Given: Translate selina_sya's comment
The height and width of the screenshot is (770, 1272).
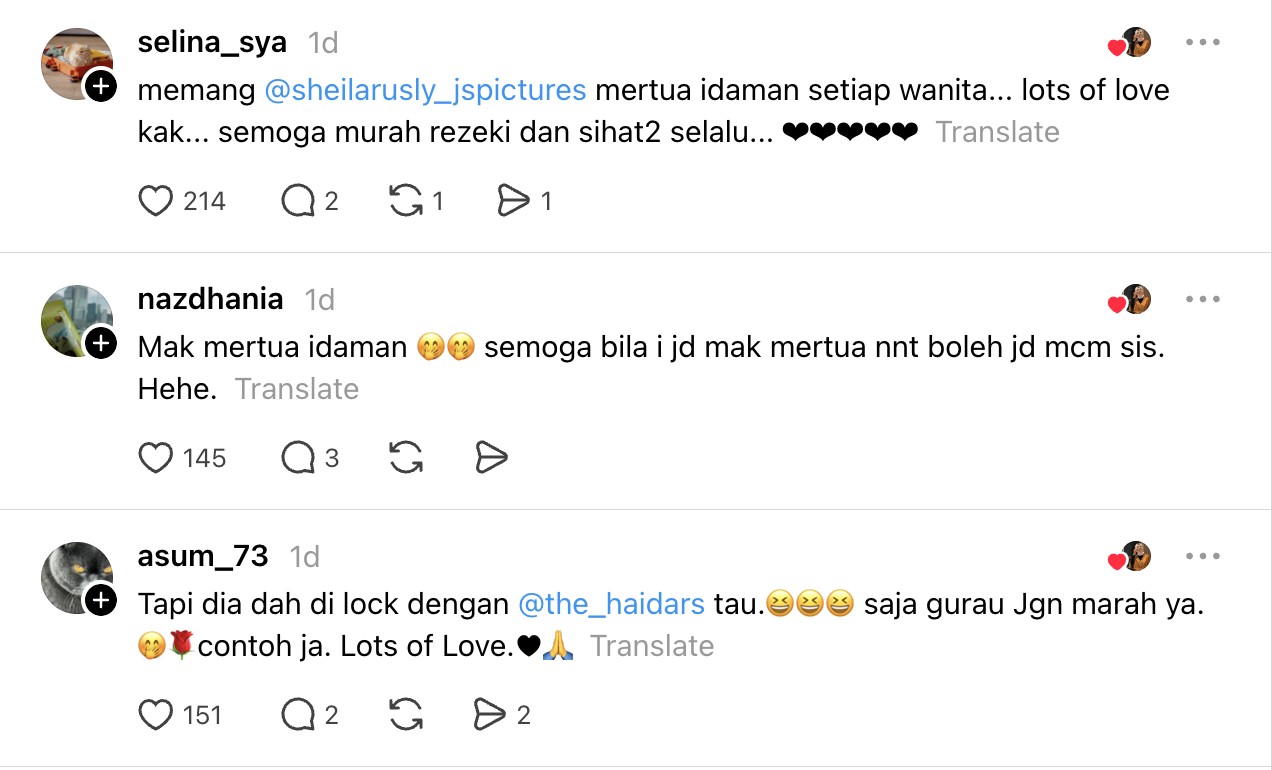Looking at the screenshot, I should [997, 132].
